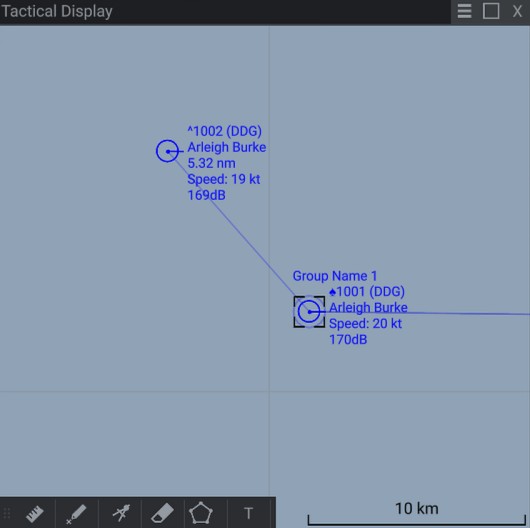
Task: Select the ruler measurement tool
Action: pos(35,513)
